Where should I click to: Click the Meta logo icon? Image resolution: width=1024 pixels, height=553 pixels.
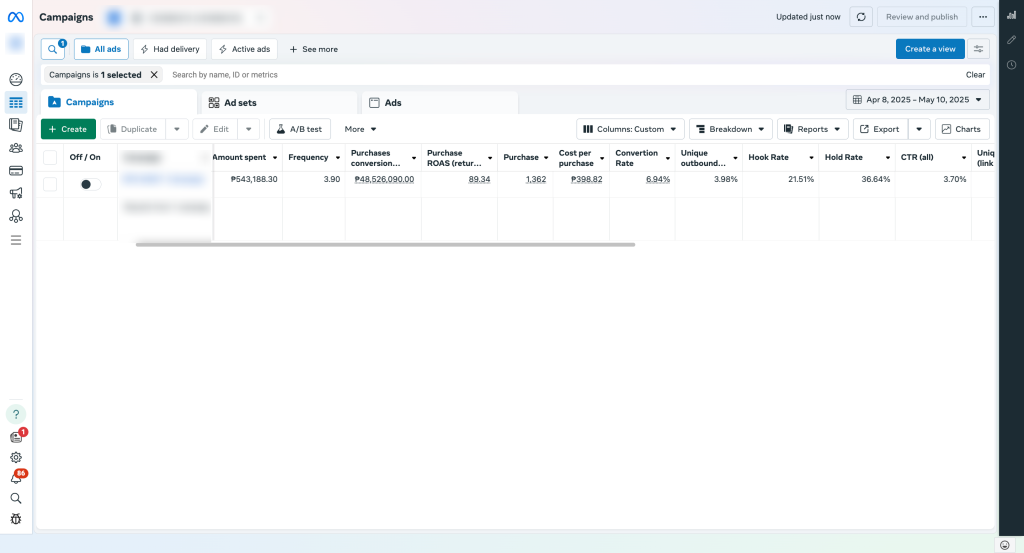(15, 17)
